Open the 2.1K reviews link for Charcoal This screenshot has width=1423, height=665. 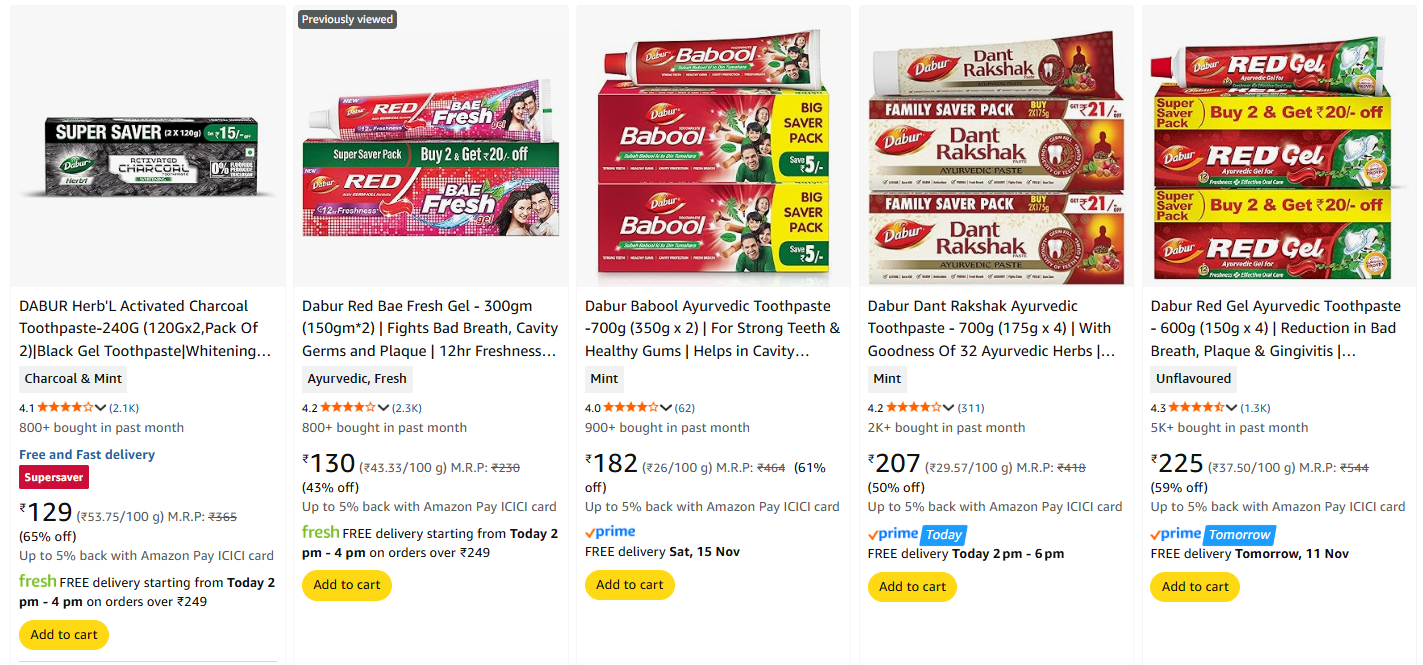[125, 408]
